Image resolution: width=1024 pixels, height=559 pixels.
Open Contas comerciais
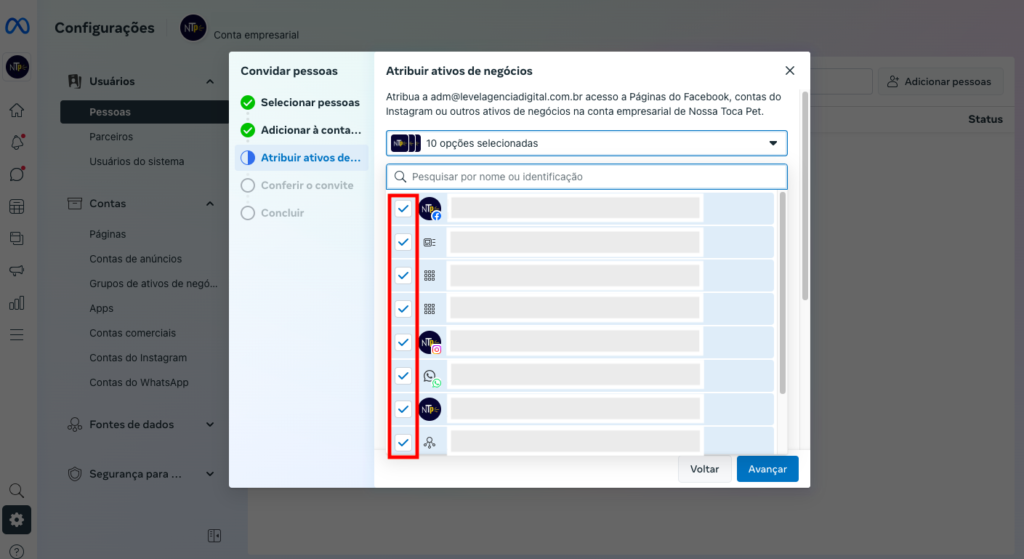tap(133, 333)
